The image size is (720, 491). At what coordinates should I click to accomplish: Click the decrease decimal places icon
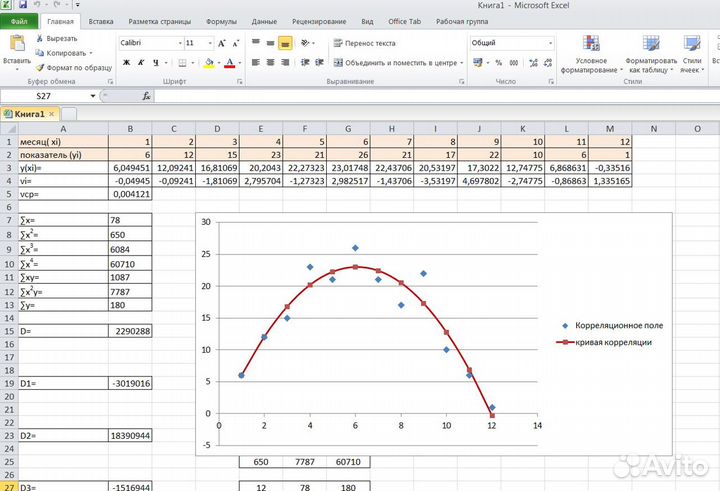548,62
